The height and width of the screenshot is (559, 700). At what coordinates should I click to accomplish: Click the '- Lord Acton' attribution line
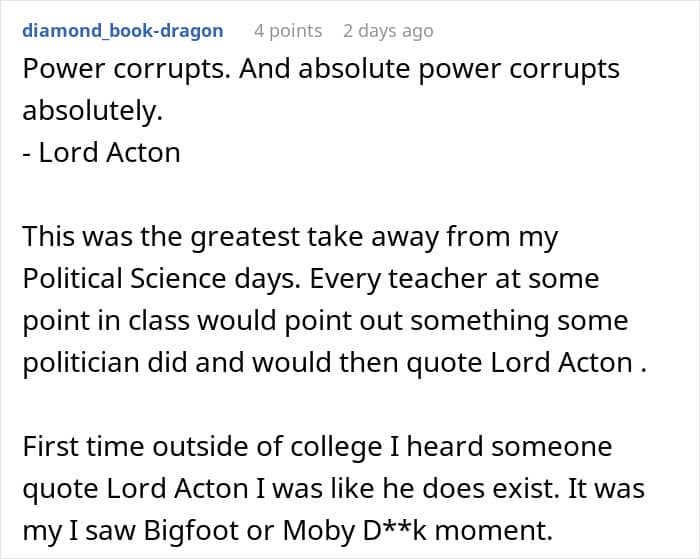[x=101, y=152]
